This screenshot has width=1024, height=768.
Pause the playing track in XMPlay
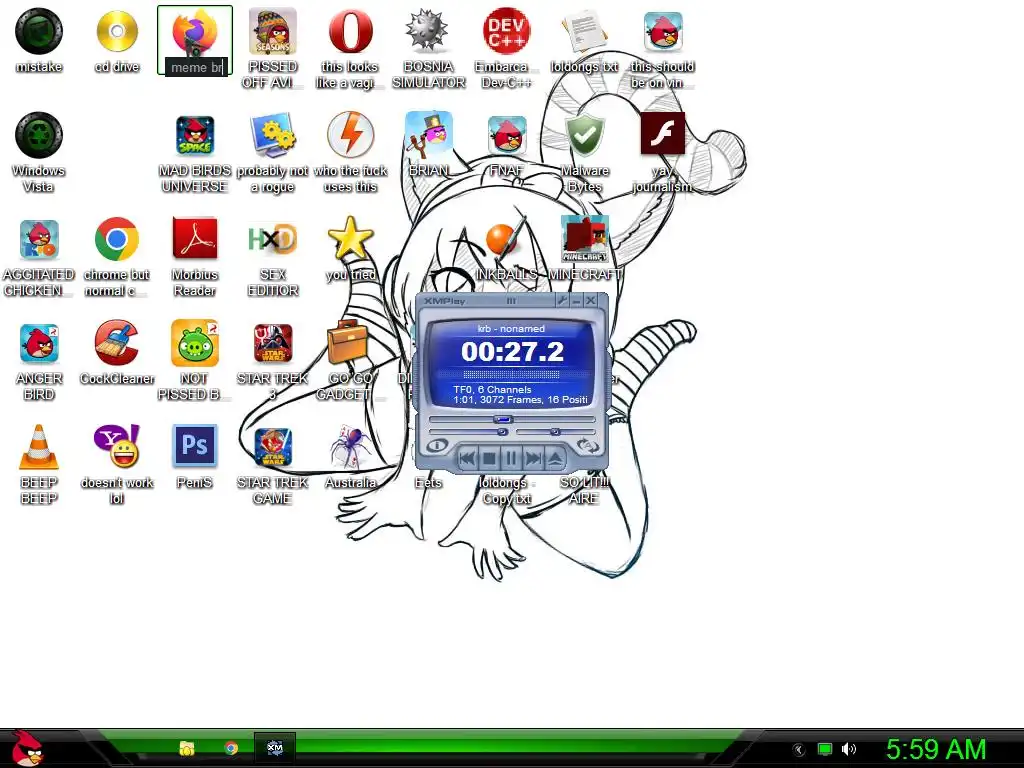coord(511,458)
